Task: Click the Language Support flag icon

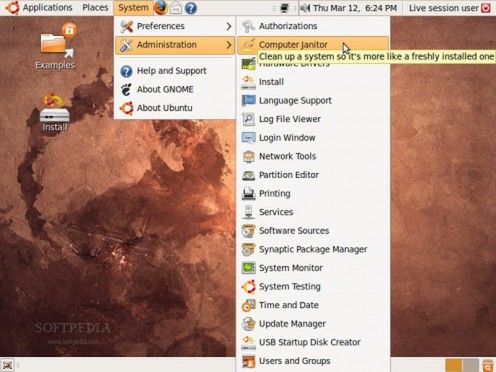Action: (x=248, y=101)
